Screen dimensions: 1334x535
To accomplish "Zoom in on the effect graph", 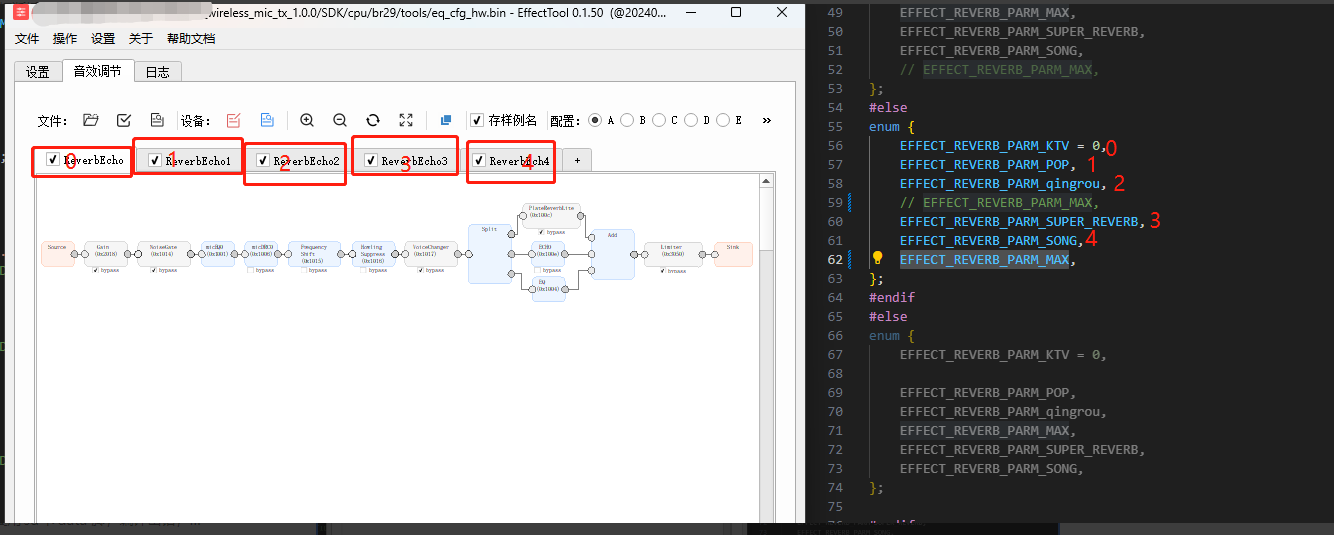I will click(x=307, y=120).
